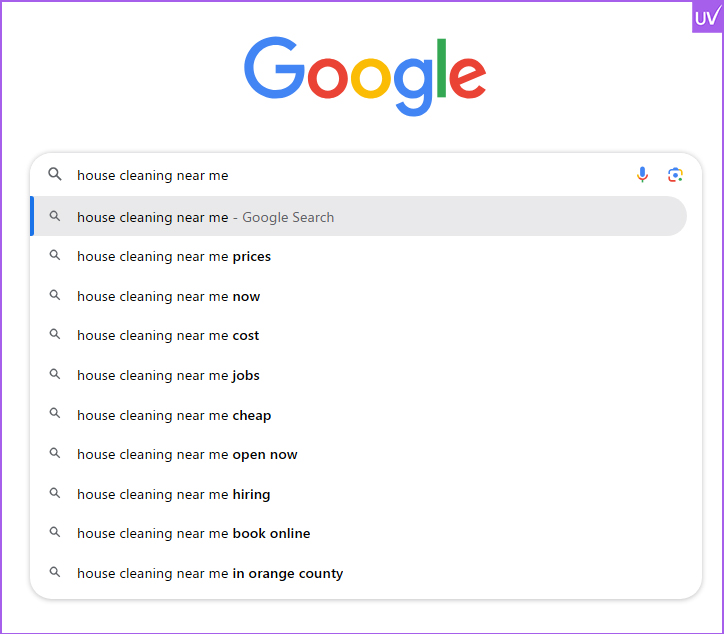This screenshot has height=634, width=724.
Task: Click magnifier icon beside 'prices' suggestion
Action: click(55, 257)
